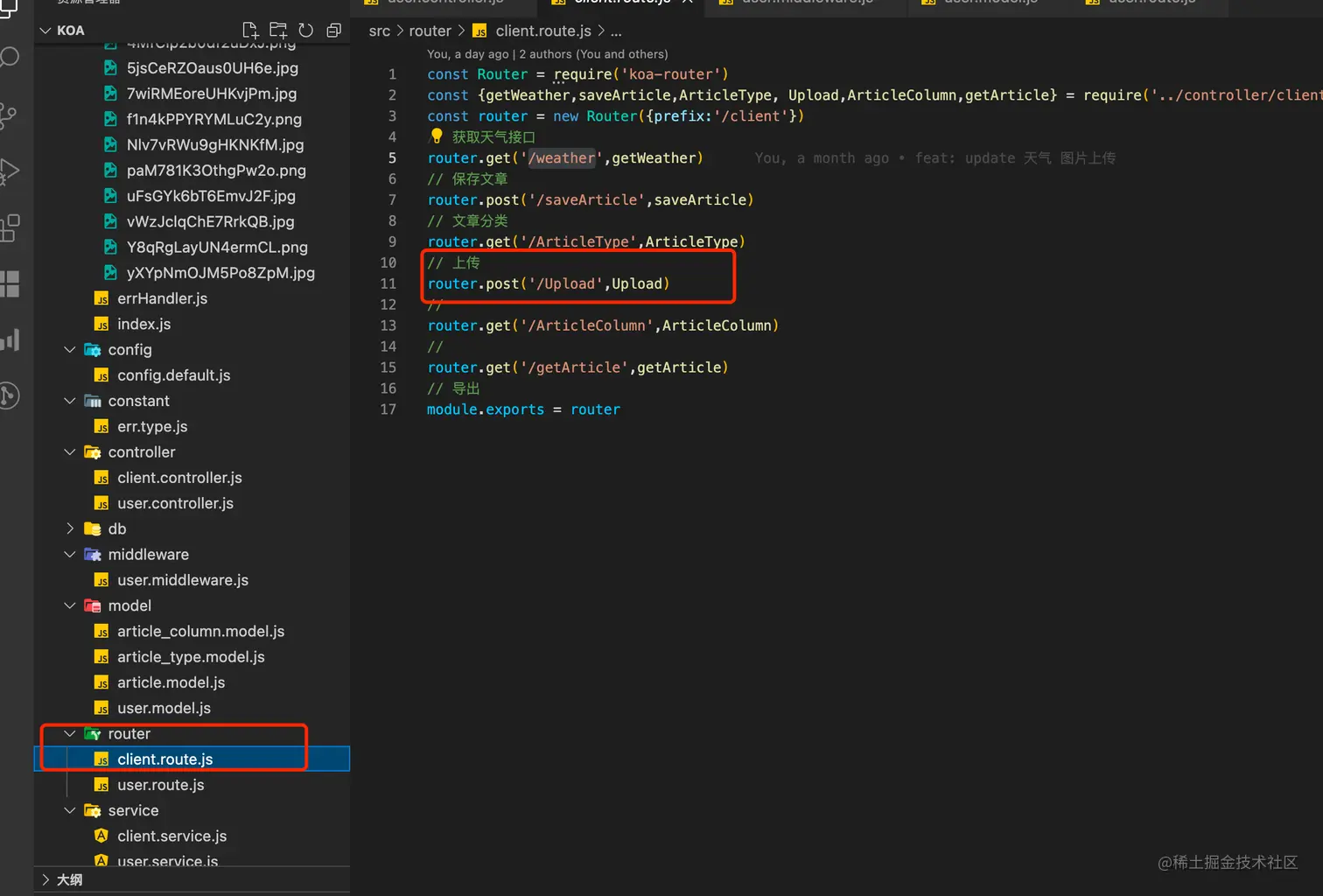Expand the db folder
Viewport: 1323px width, 896px height.
tap(70, 528)
